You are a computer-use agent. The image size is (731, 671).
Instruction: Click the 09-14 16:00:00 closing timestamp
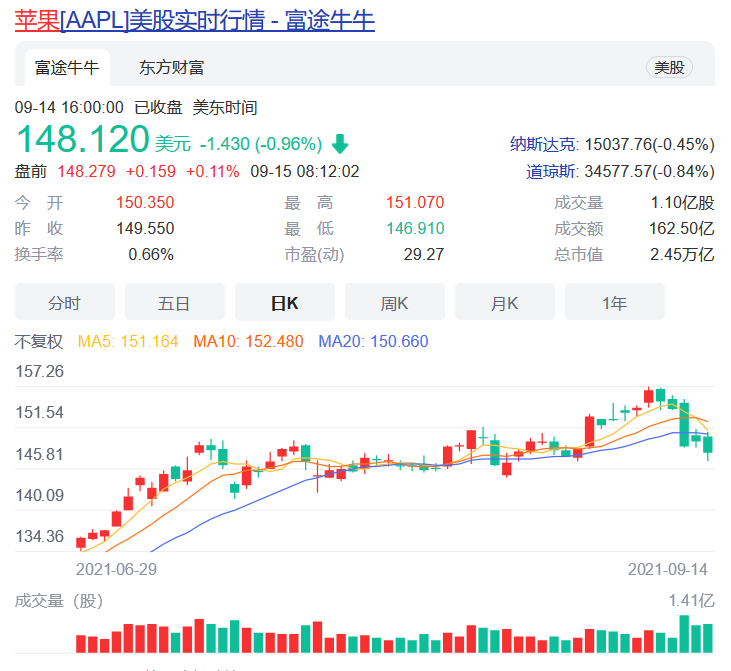[x=69, y=108]
